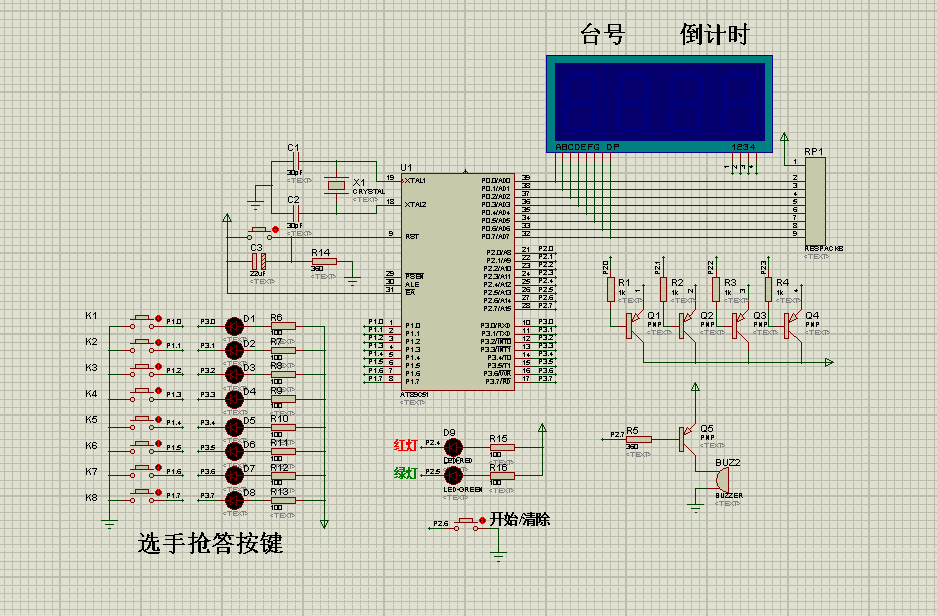Viewport: 937px width, 616px height.
Task: Toggle the red latch dot on button K2
Action: (158, 343)
